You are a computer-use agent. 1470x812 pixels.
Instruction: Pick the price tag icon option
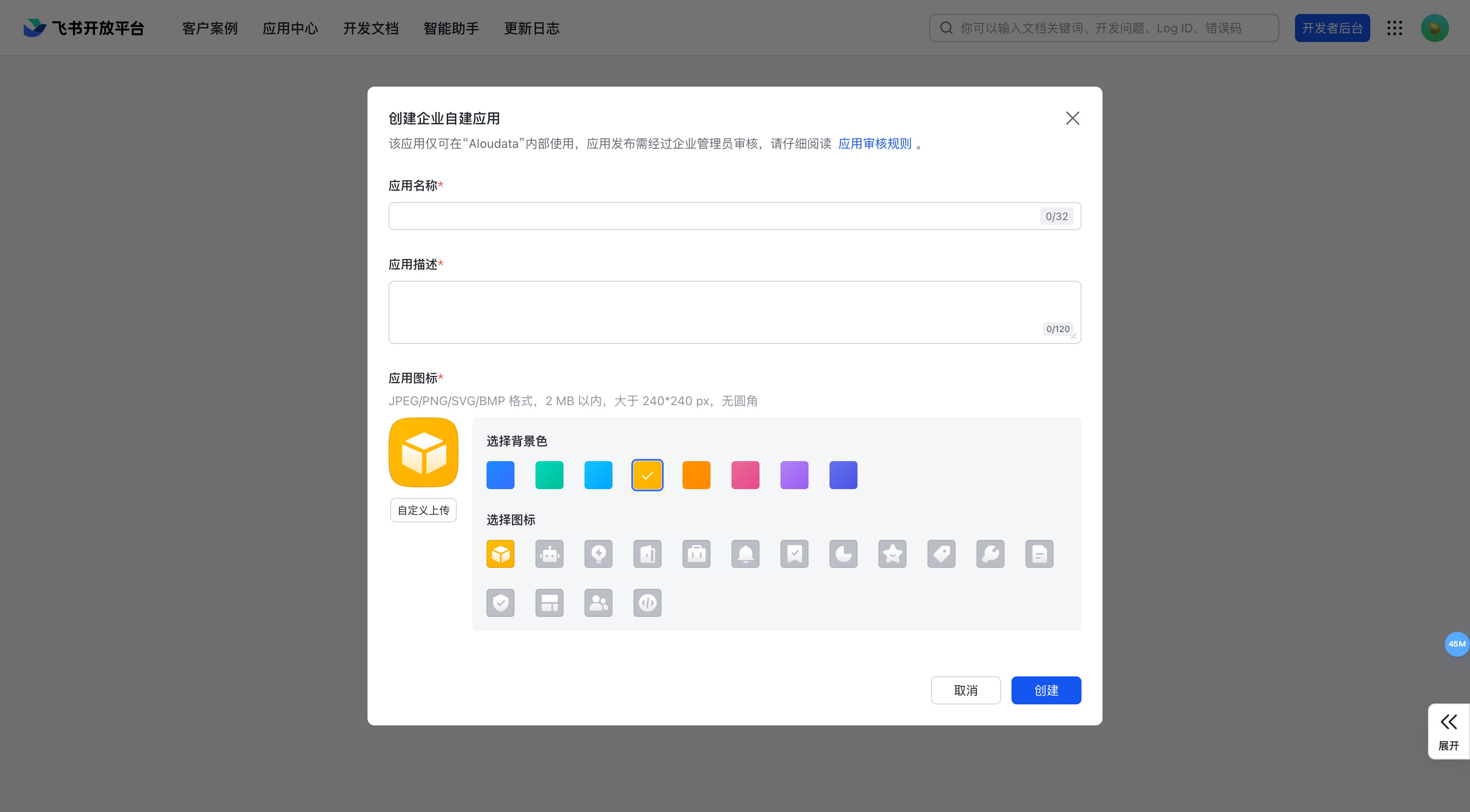[942, 553]
